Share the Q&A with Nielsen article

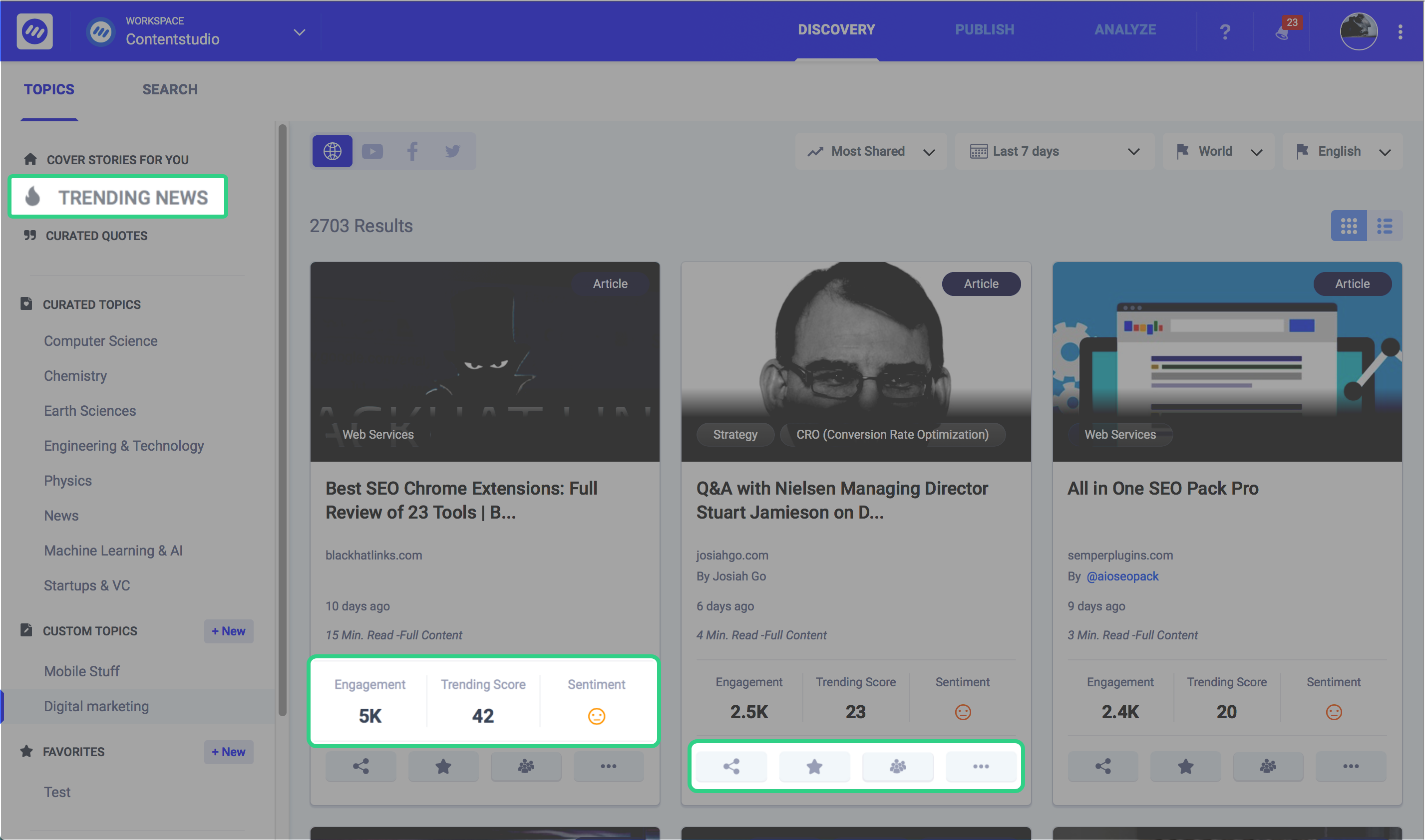(731, 767)
